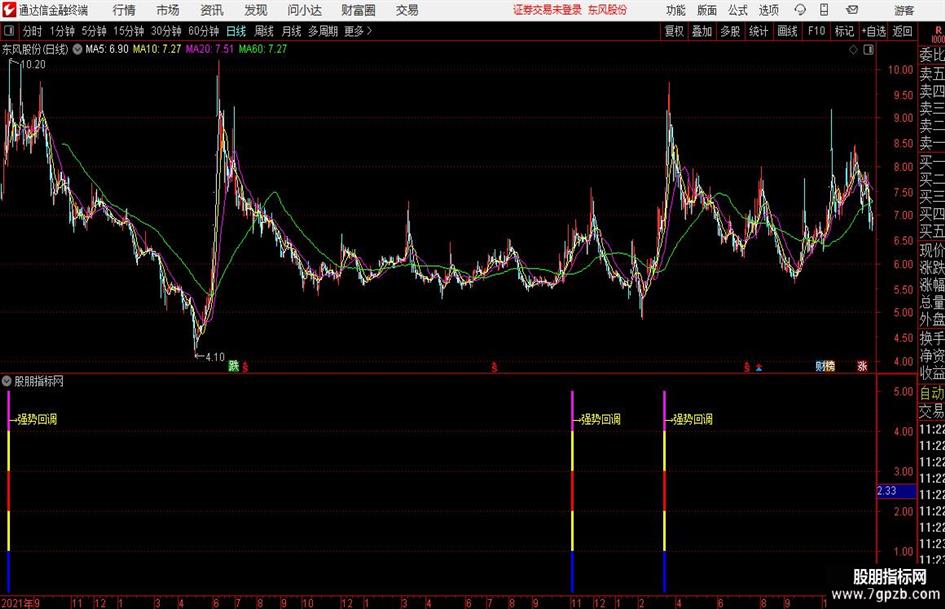The image size is (945, 609).
Task: Click the 游客 guest account label
Action: (x=904, y=10)
